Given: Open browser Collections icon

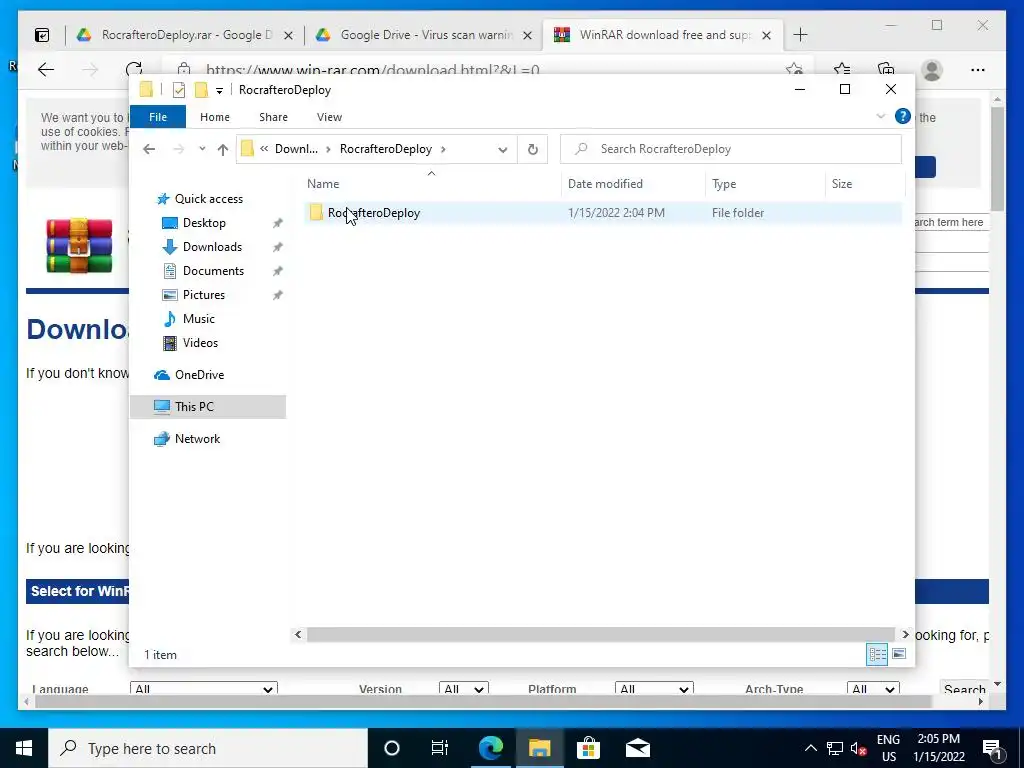Looking at the screenshot, I should tap(886, 70).
